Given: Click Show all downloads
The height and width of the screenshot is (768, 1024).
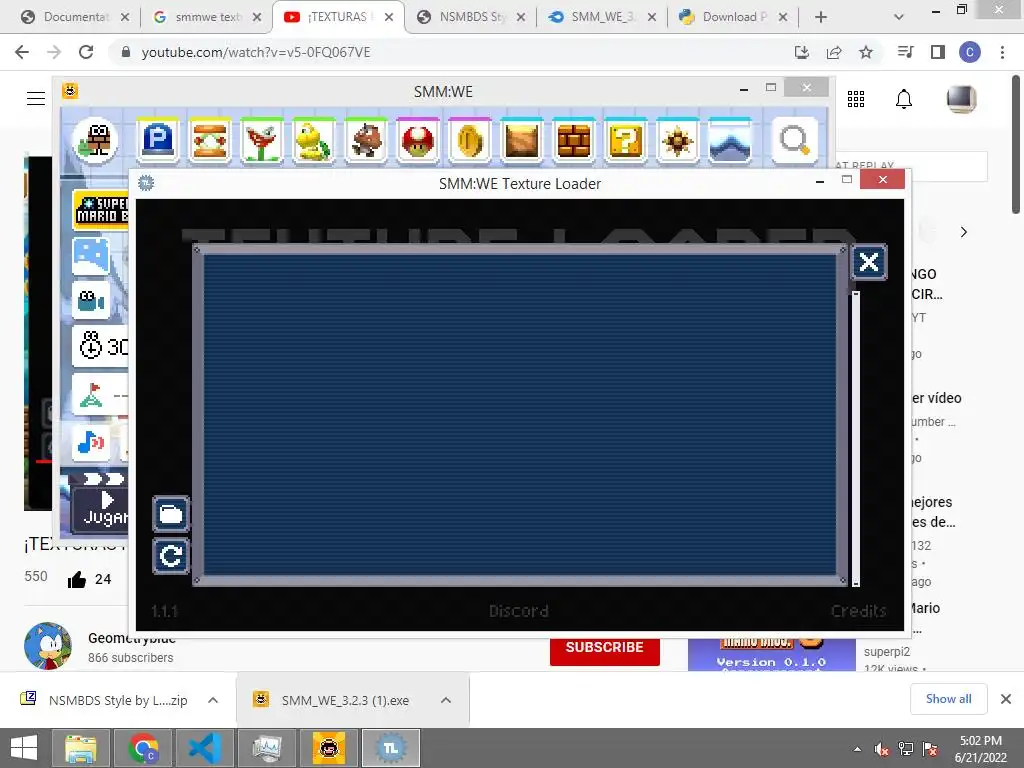Looking at the screenshot, I should [949, 699].
